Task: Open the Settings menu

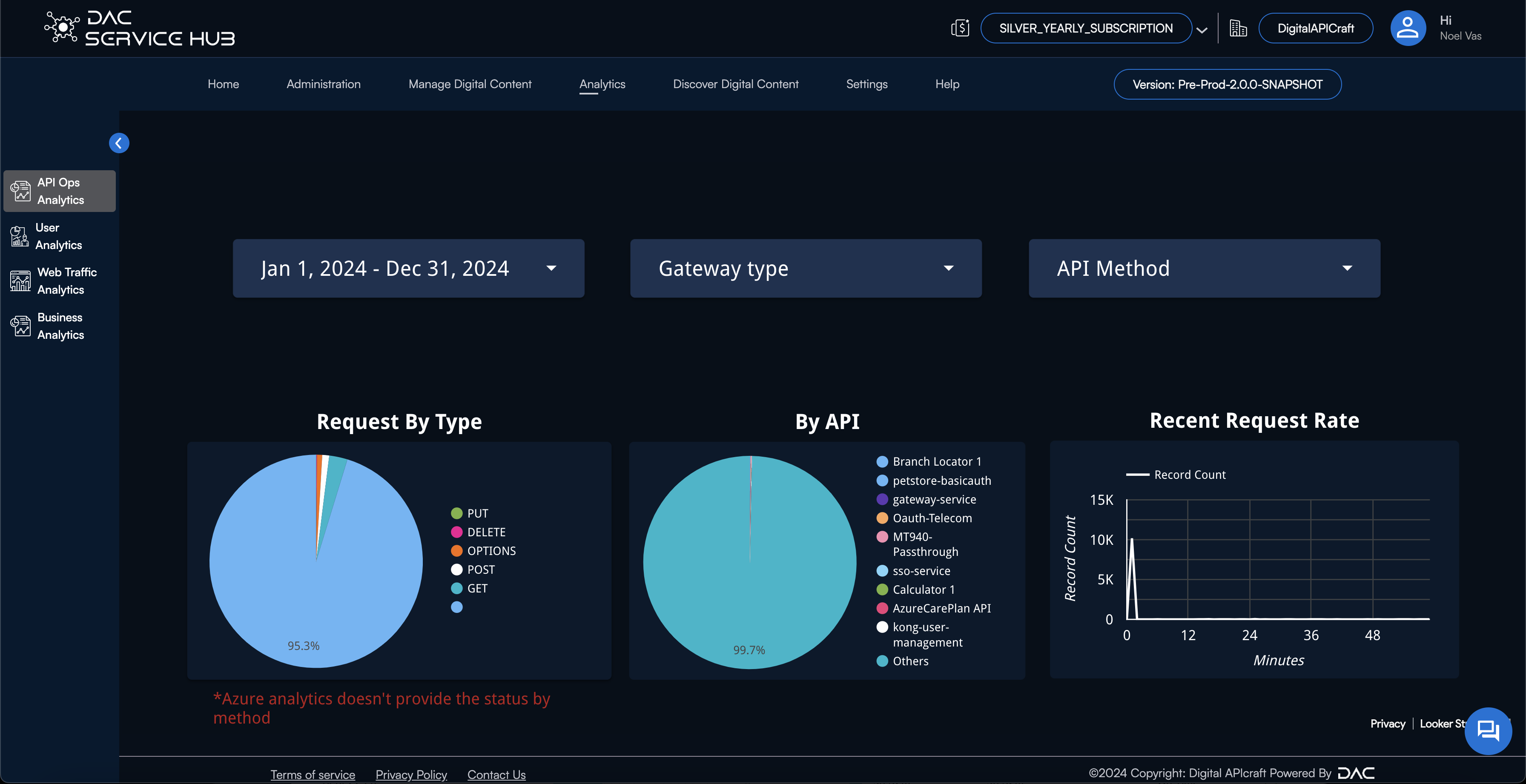Action: pos(866,84)
